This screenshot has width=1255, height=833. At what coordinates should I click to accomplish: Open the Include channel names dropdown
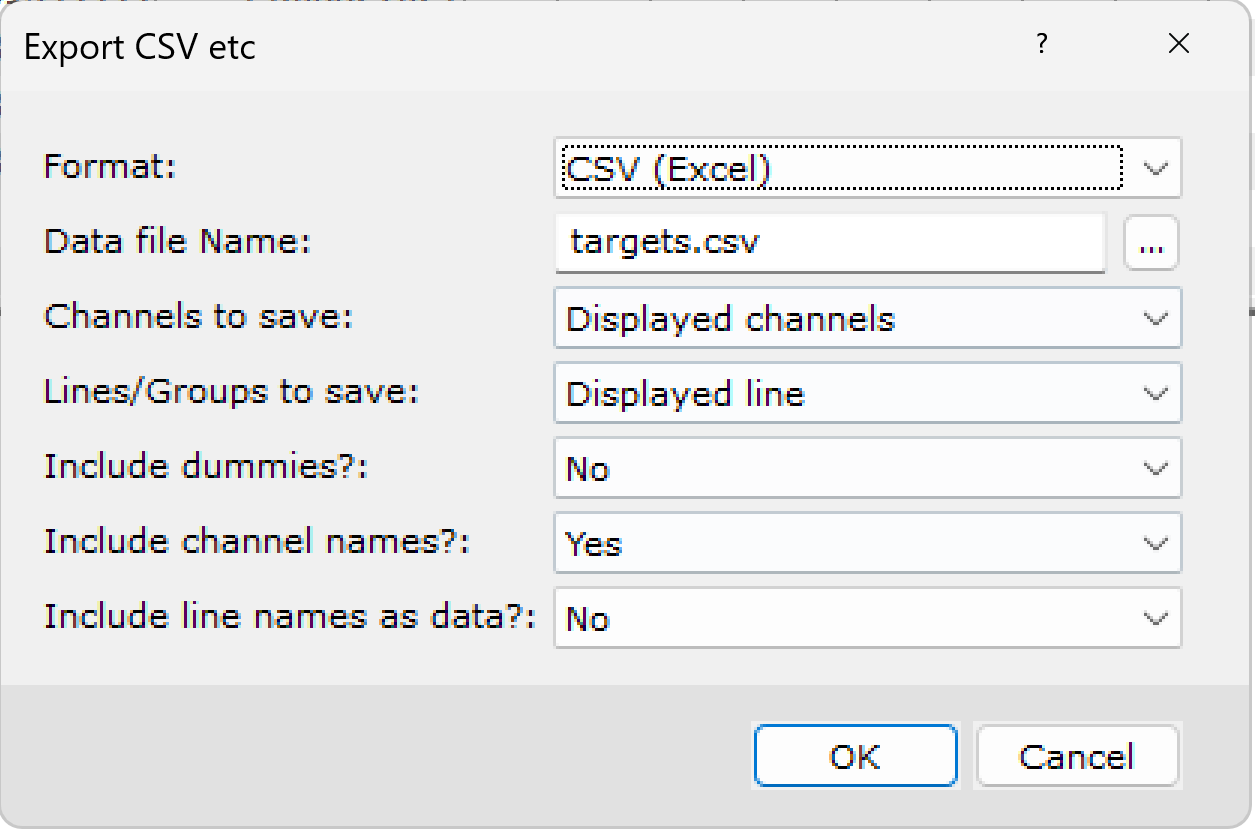867,543
